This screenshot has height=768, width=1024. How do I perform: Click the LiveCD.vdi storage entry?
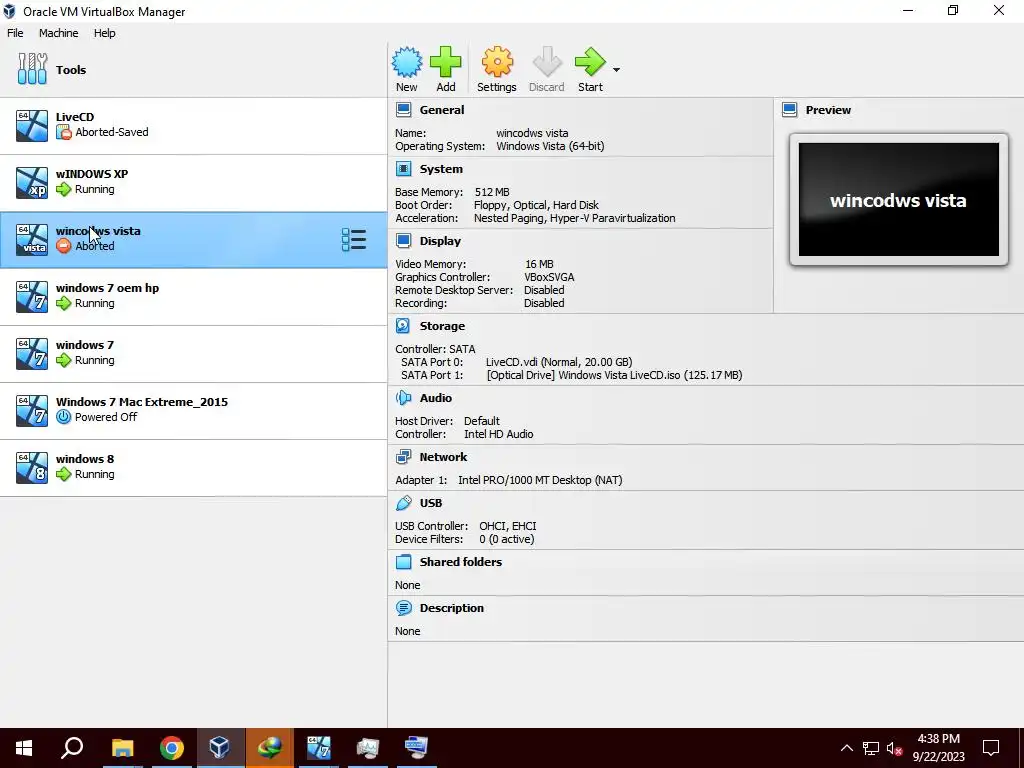pyautogui.click(x=559, y=362)
